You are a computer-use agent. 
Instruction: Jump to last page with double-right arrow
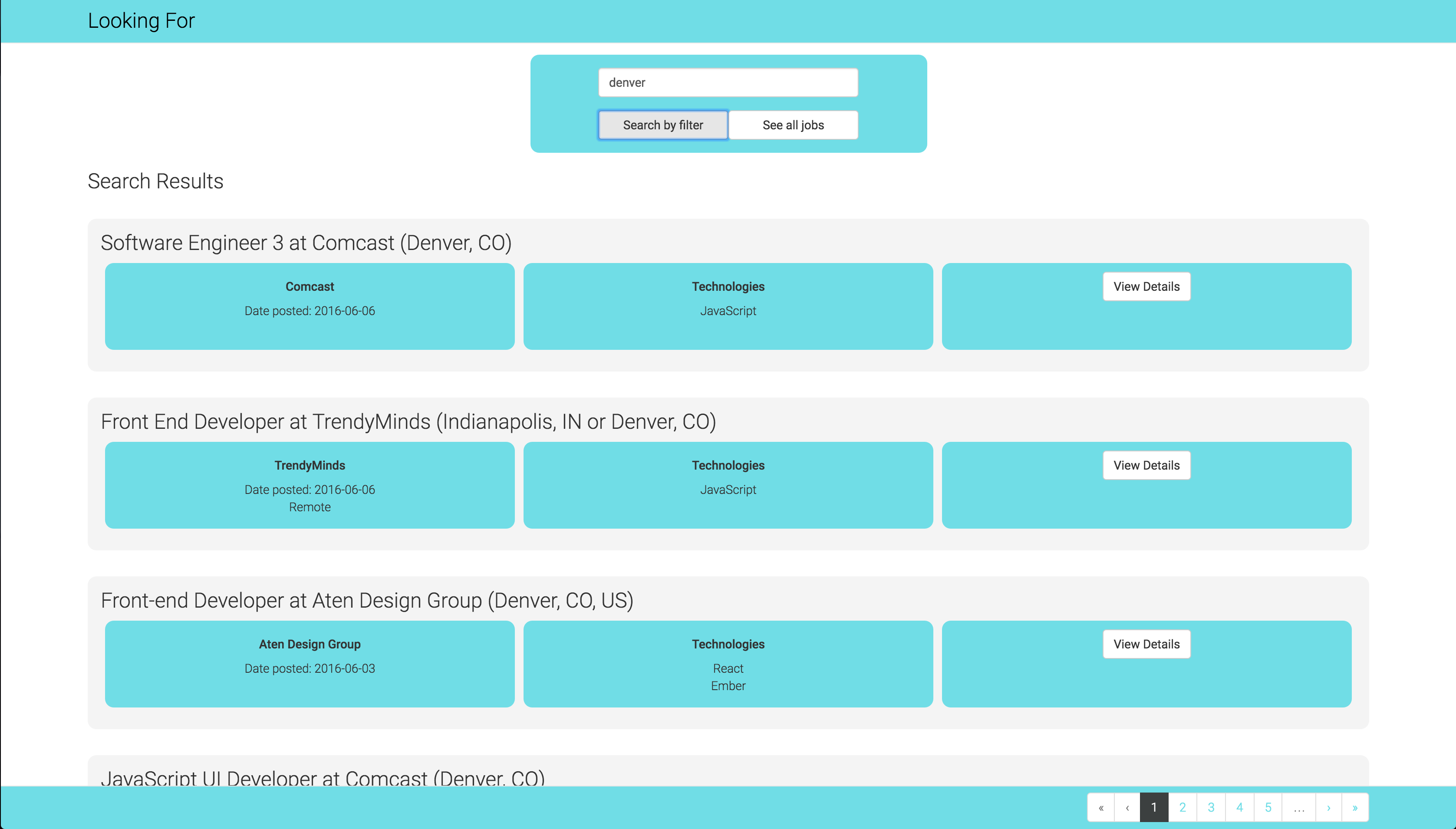click(x=1355, y=807)
